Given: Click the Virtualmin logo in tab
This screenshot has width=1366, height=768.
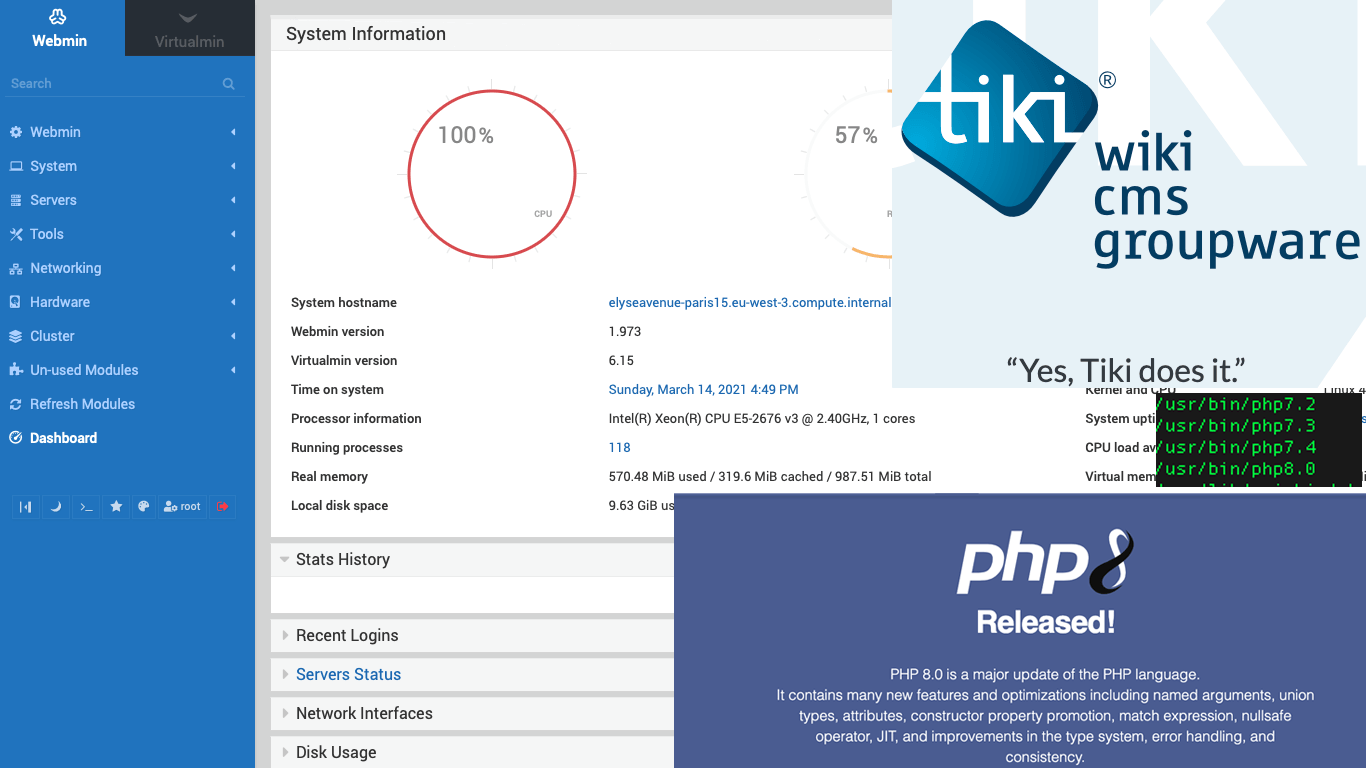Looking at the screenshot, I should [188, 18].
